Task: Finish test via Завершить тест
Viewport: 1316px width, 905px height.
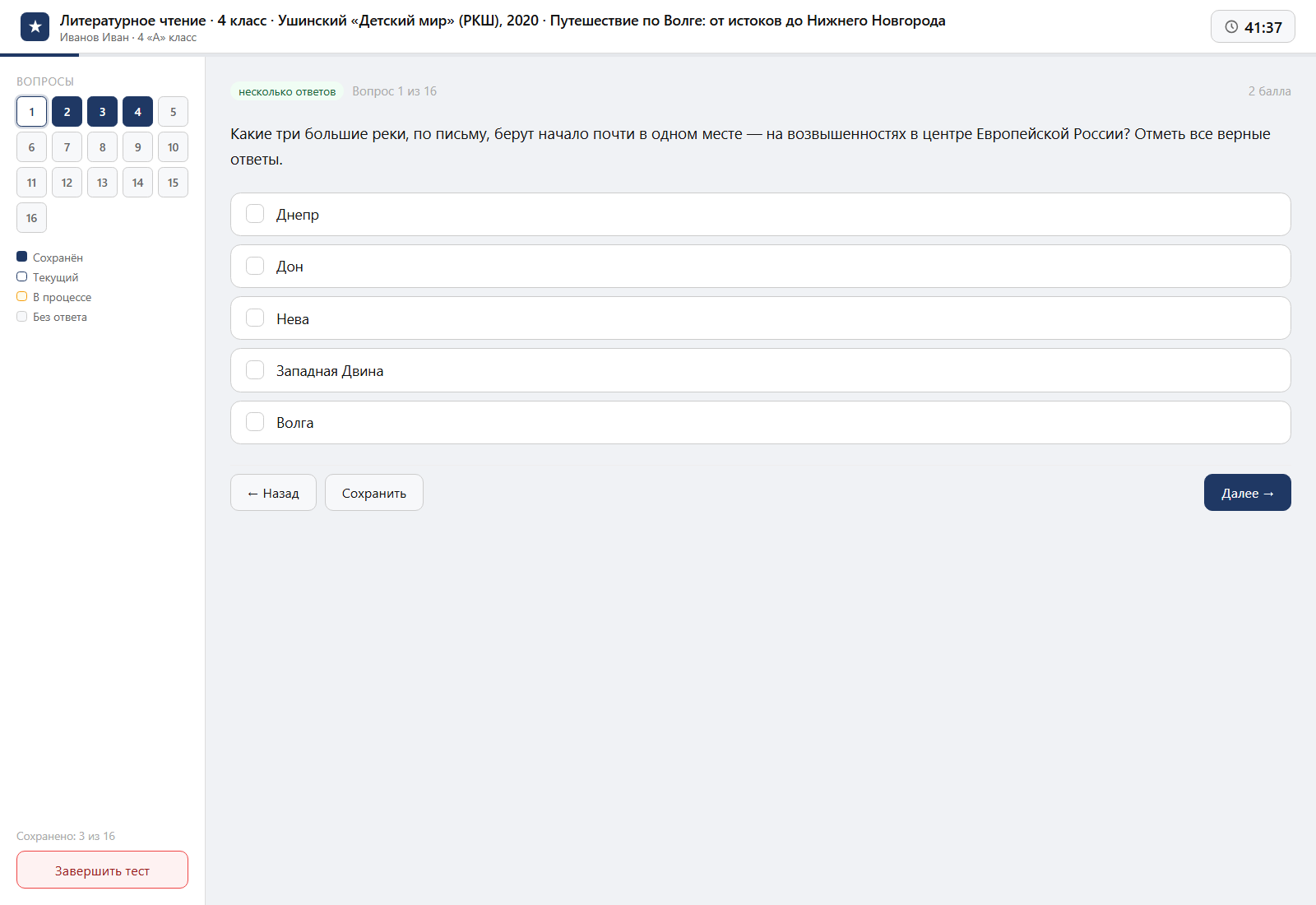Action: [102, 870]
